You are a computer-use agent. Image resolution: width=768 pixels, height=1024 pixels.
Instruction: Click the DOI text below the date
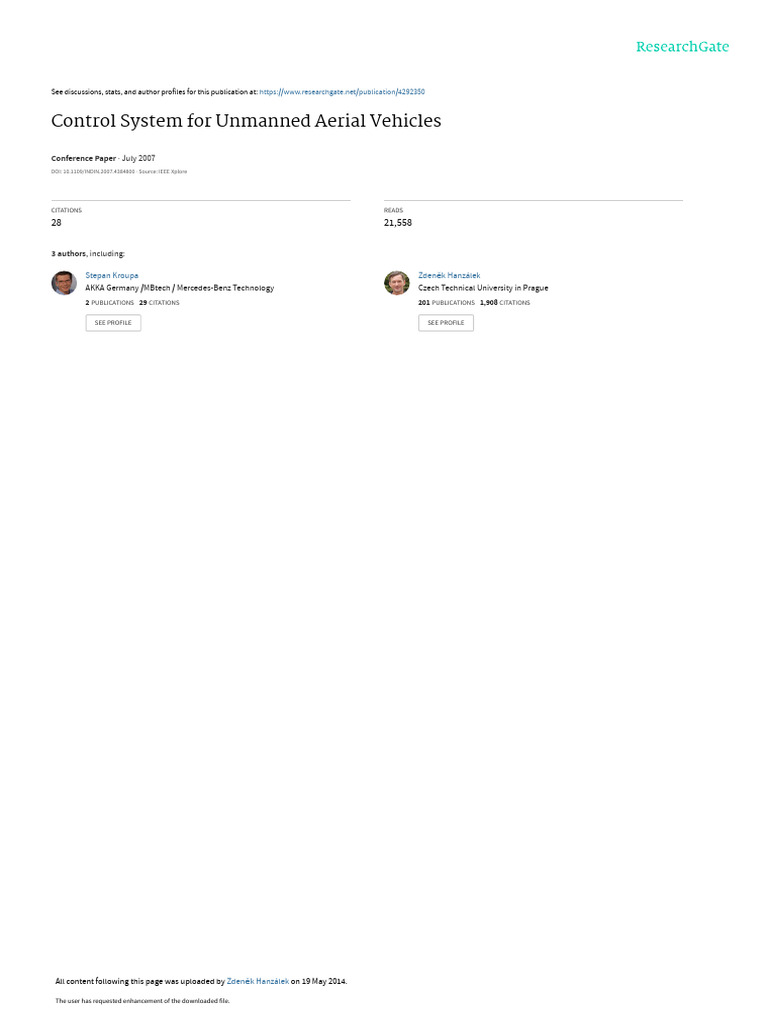pyautogui.click(x=93, y=172)
